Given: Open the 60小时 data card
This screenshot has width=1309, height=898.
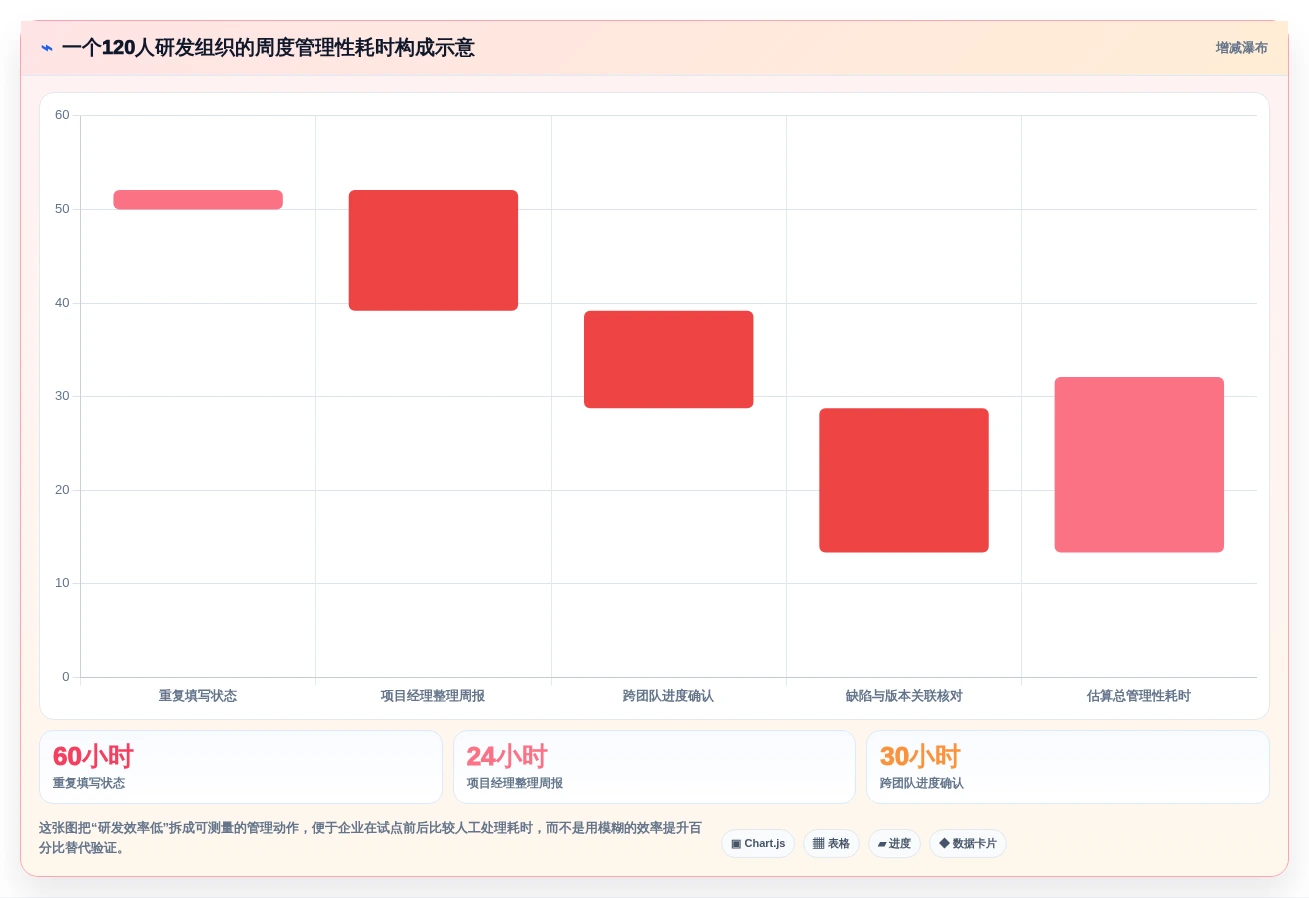Looking at the screenshot, I should [241, 767].
